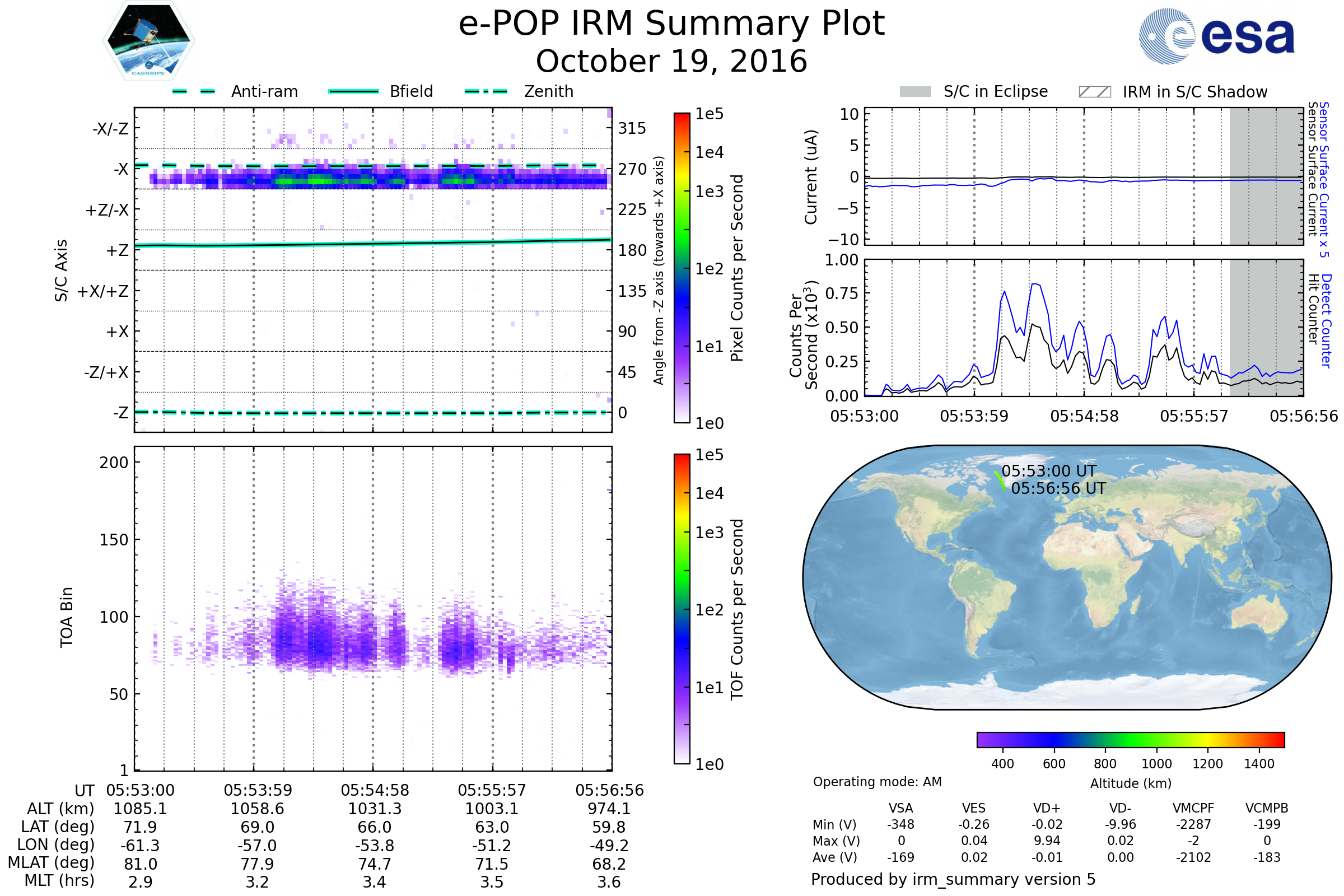Click the ESA logo
Viewport: 1344px width, 896px height.
(x=1217, y=36)
